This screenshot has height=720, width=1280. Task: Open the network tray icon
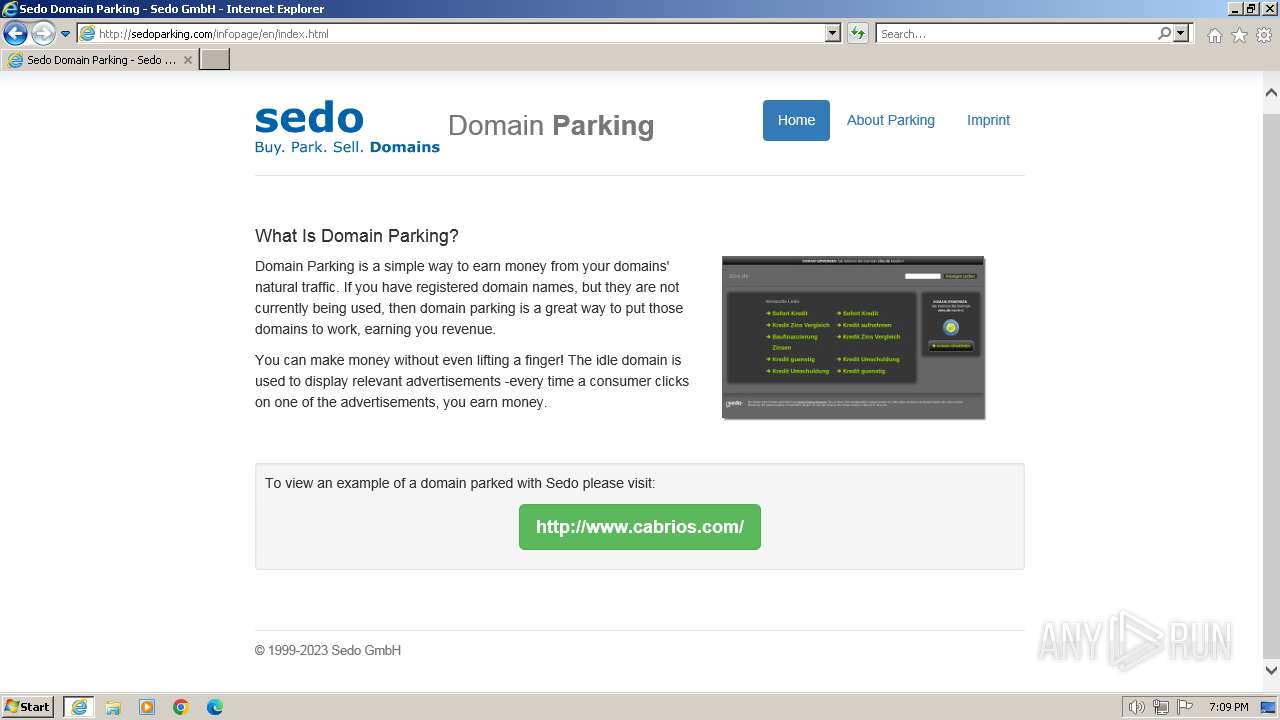point(1161,707)
